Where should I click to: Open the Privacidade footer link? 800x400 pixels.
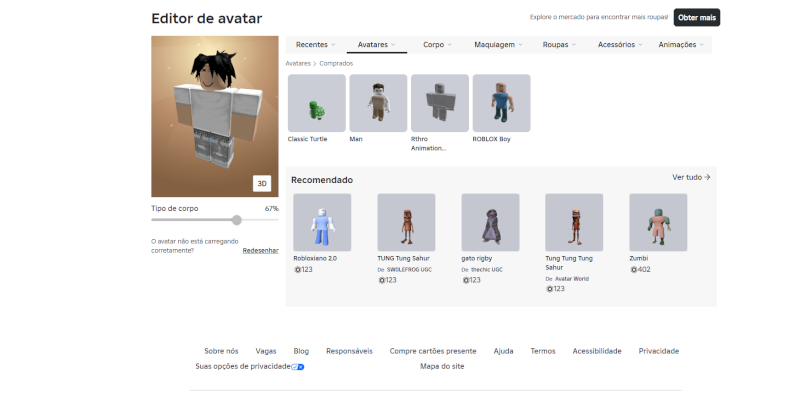tap(659, 351)
